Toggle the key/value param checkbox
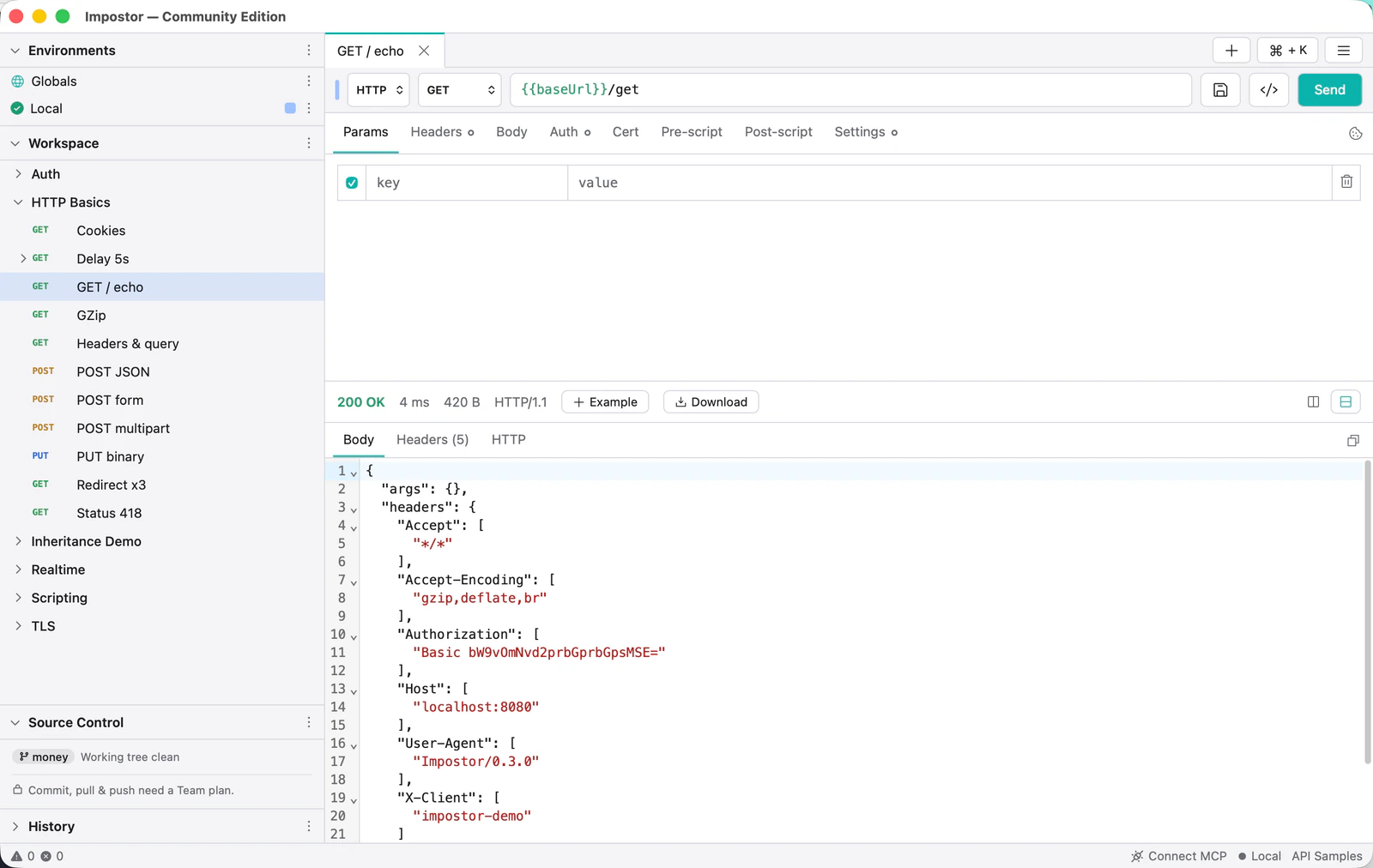1373x868 pixels. [352, 183]
